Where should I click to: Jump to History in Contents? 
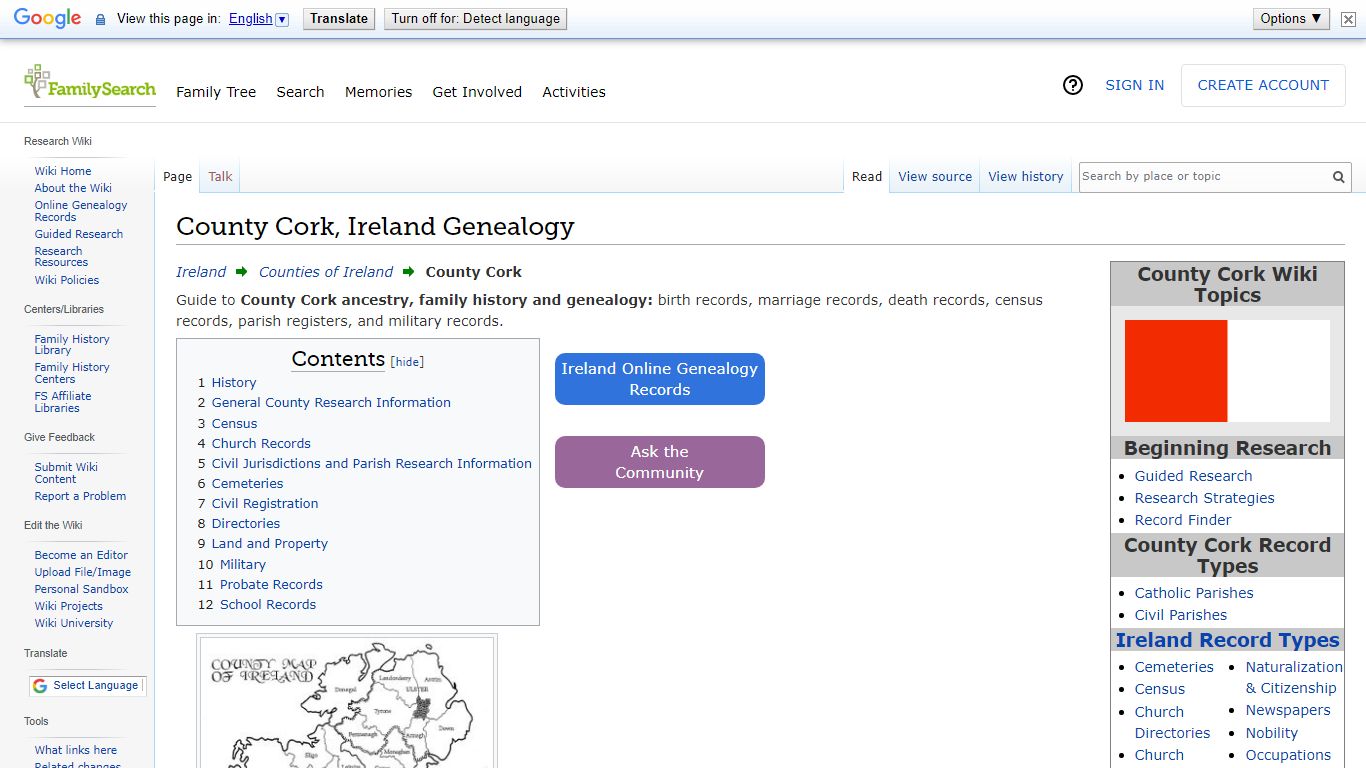234,383
